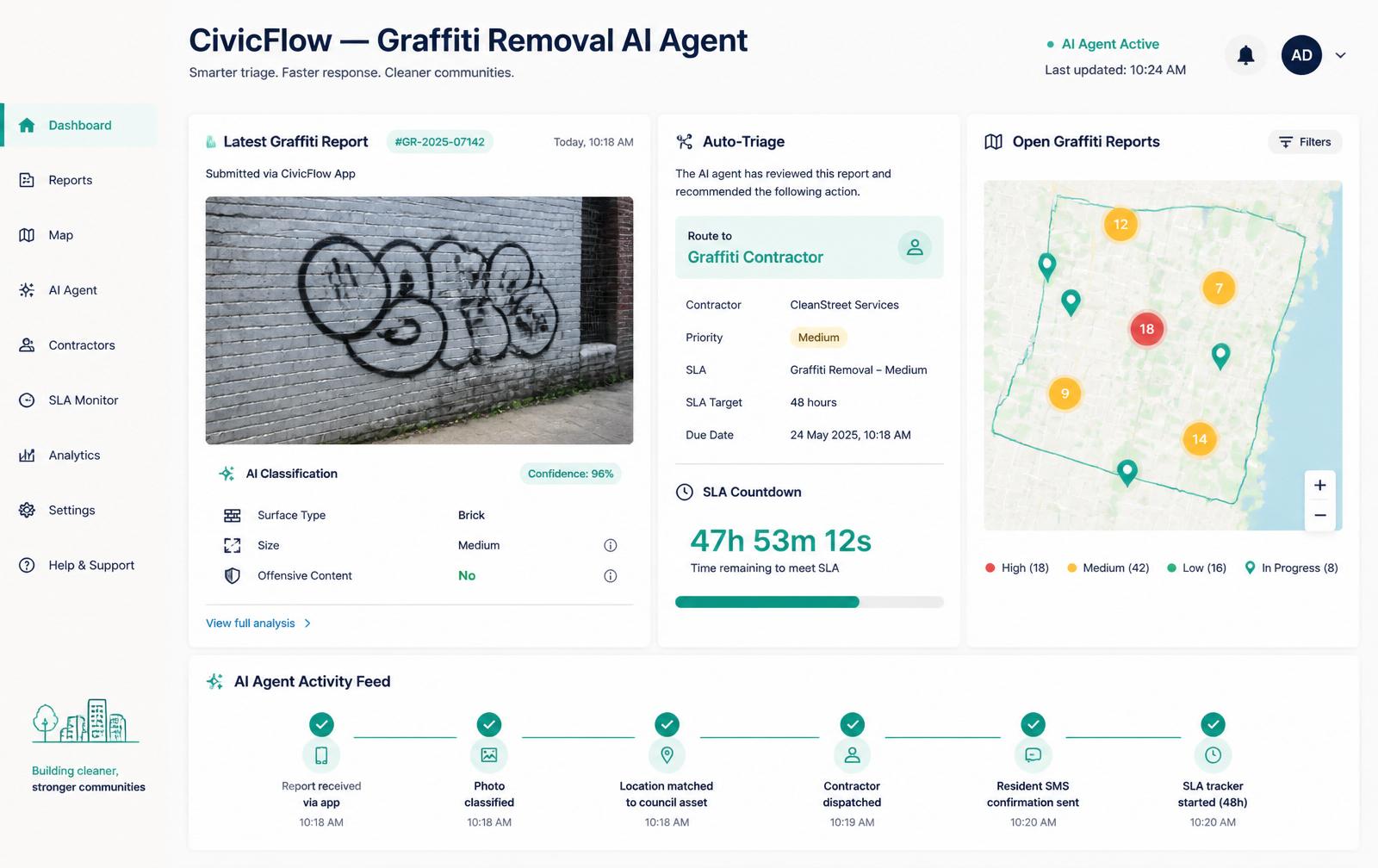1378x868 pixels.
Task: Click the map cluster marker labeled 14
Action: 1200,439
